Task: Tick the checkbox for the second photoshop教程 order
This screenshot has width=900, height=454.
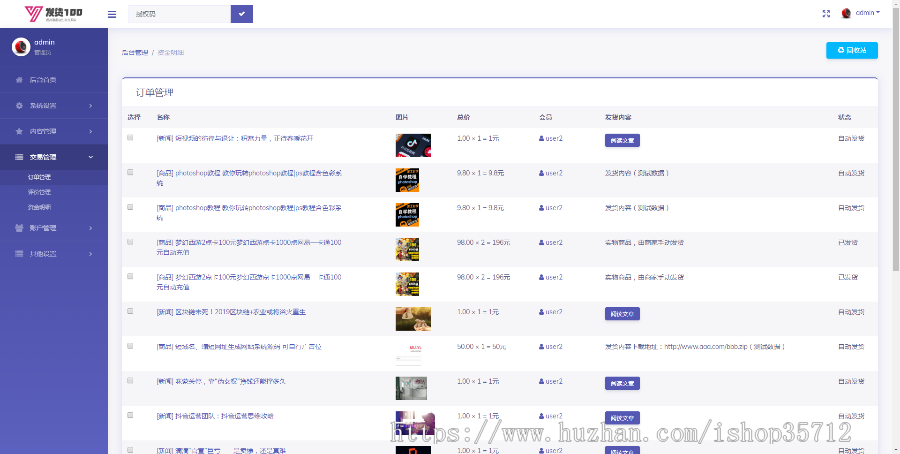Action: point(130,207)
